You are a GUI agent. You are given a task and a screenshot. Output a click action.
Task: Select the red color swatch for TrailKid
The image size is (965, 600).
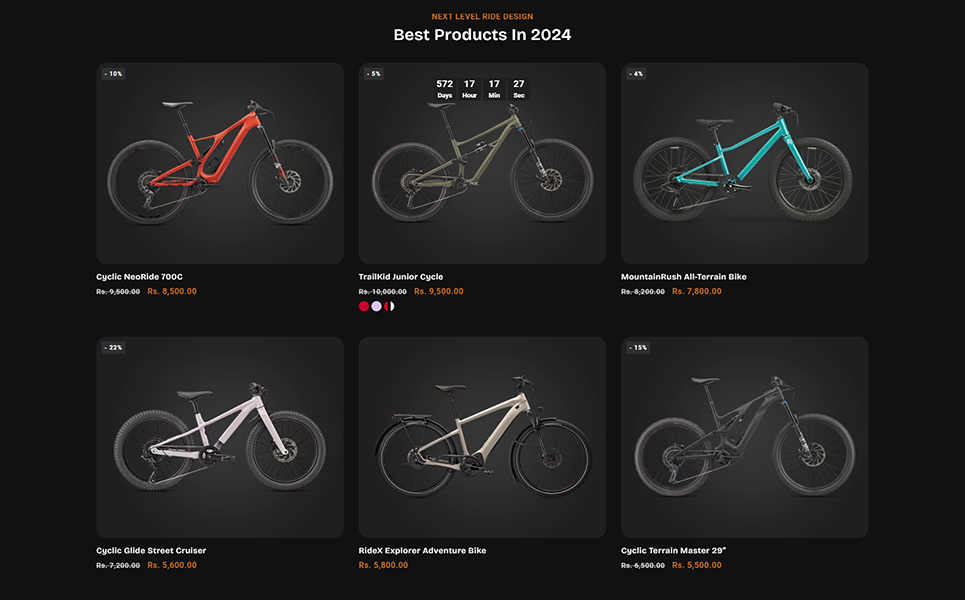click(364, 307)
